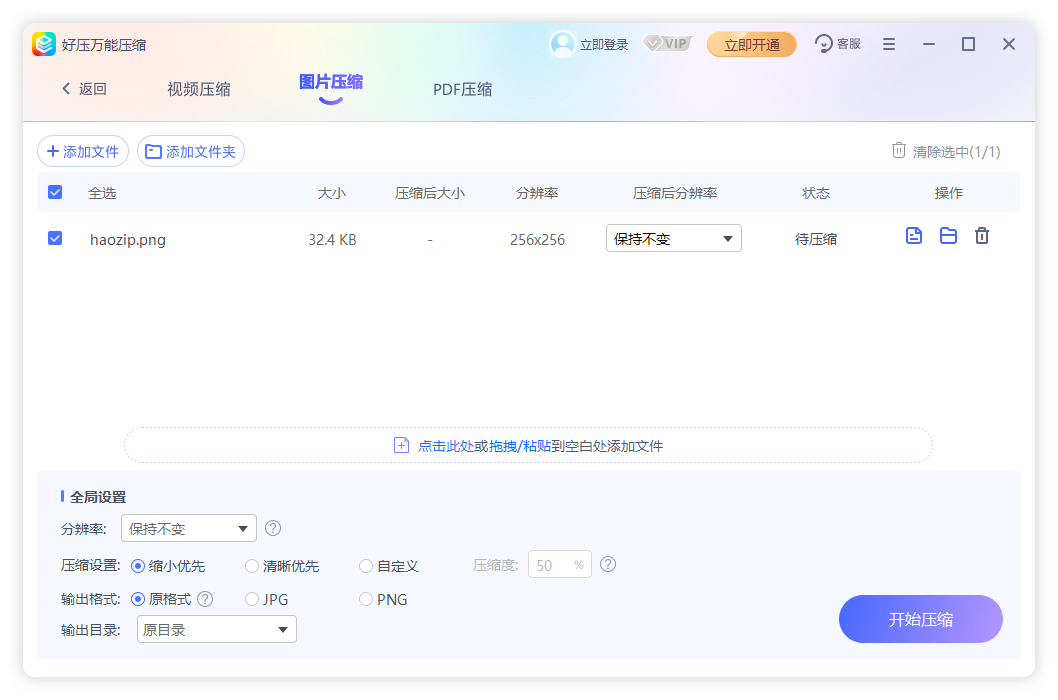Click the 压缩度 percentage input field

[552, 565]
